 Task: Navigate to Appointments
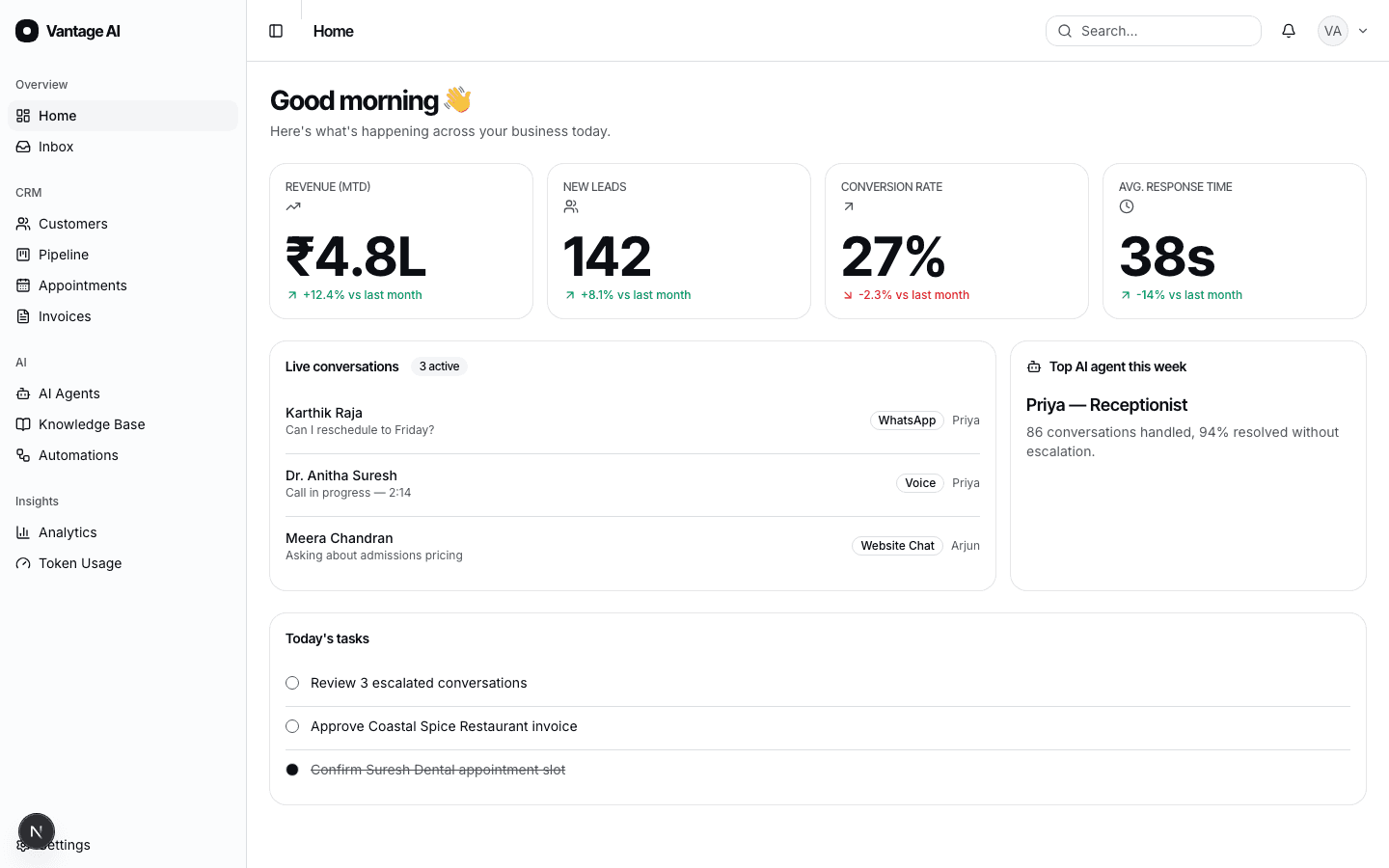click(x=123, y=285)
